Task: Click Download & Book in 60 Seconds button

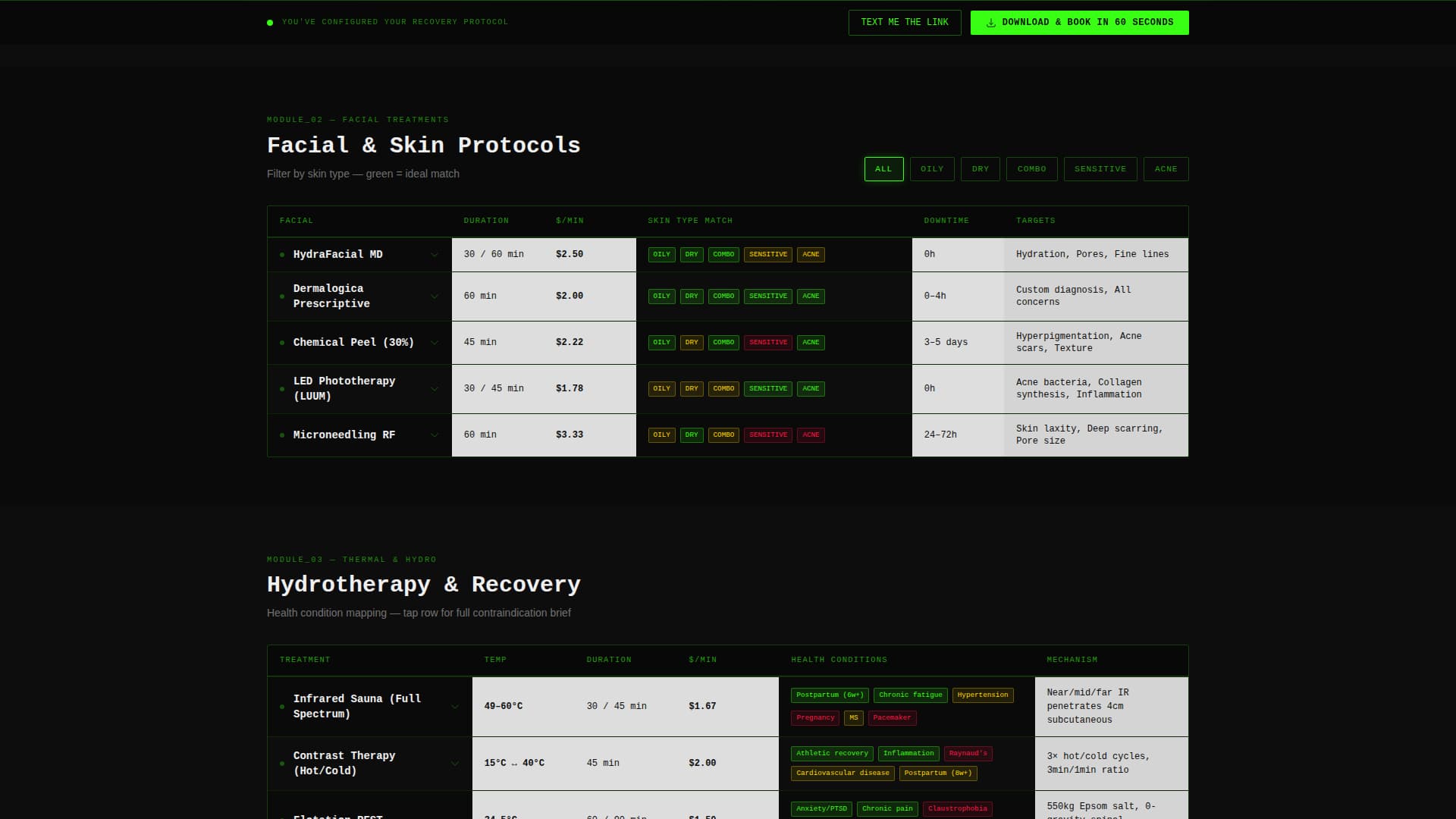Action: point(1080,23)
